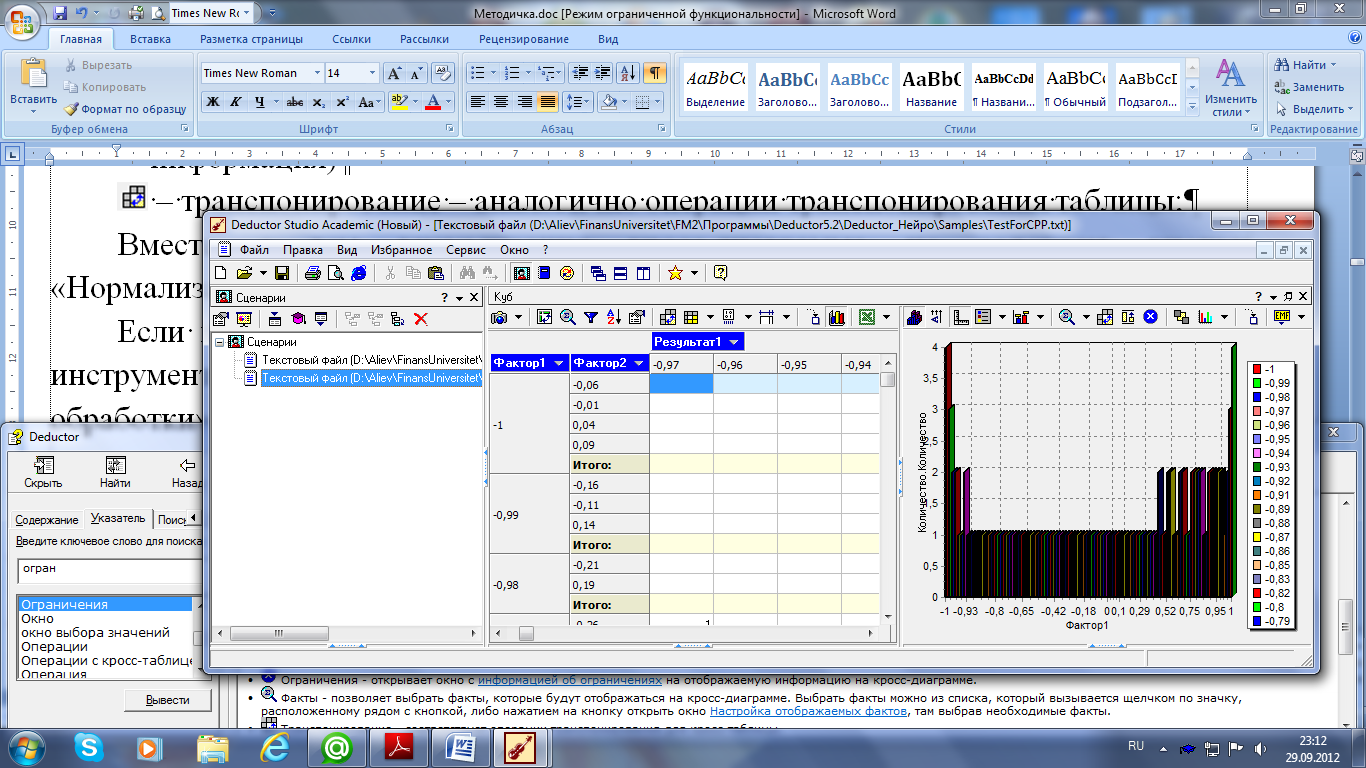
Task: Toggle superscript in Word ribbon
Action: click(x=341, y=102)
